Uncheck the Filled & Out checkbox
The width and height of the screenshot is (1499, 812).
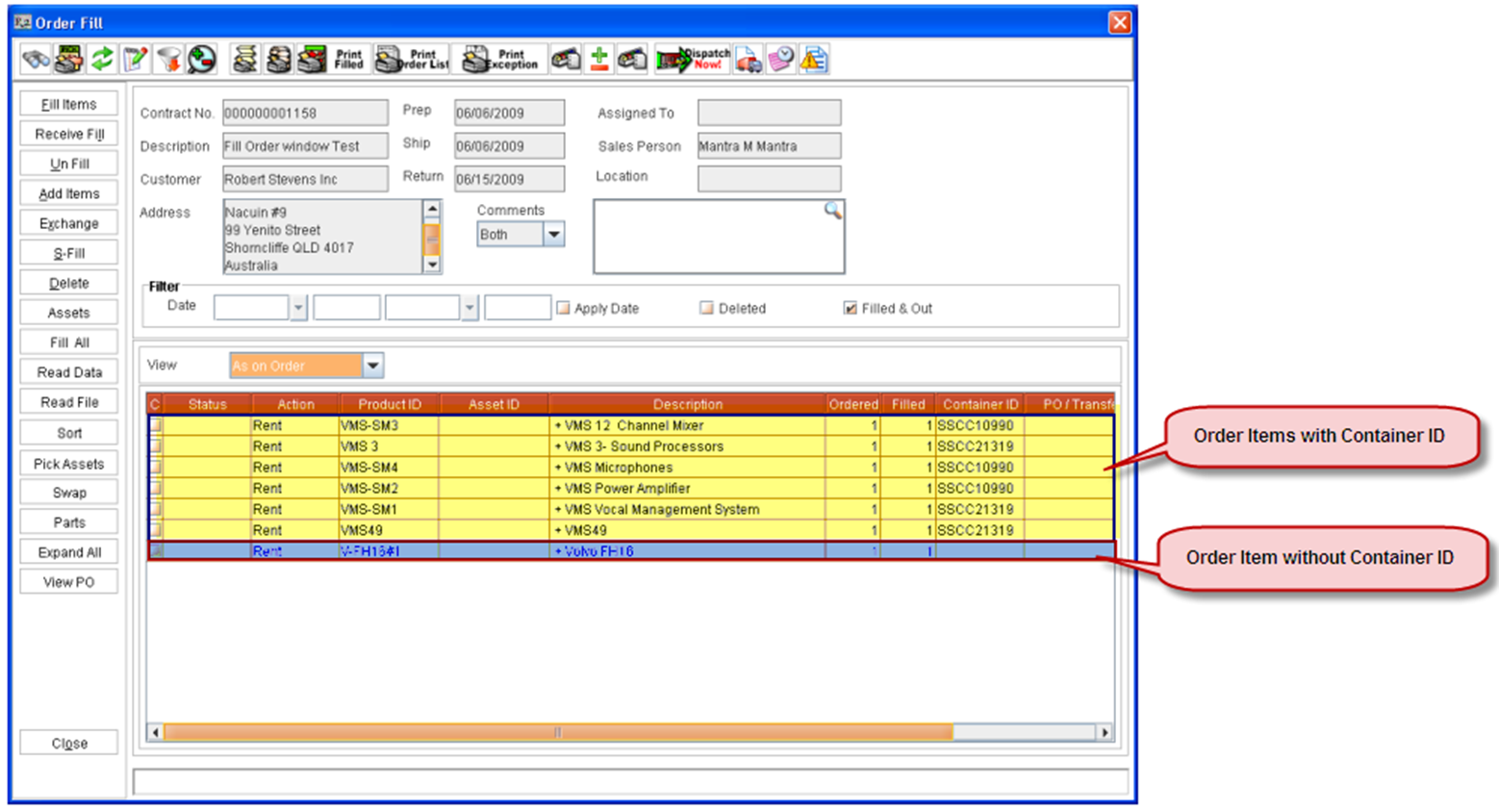point(851,308)
